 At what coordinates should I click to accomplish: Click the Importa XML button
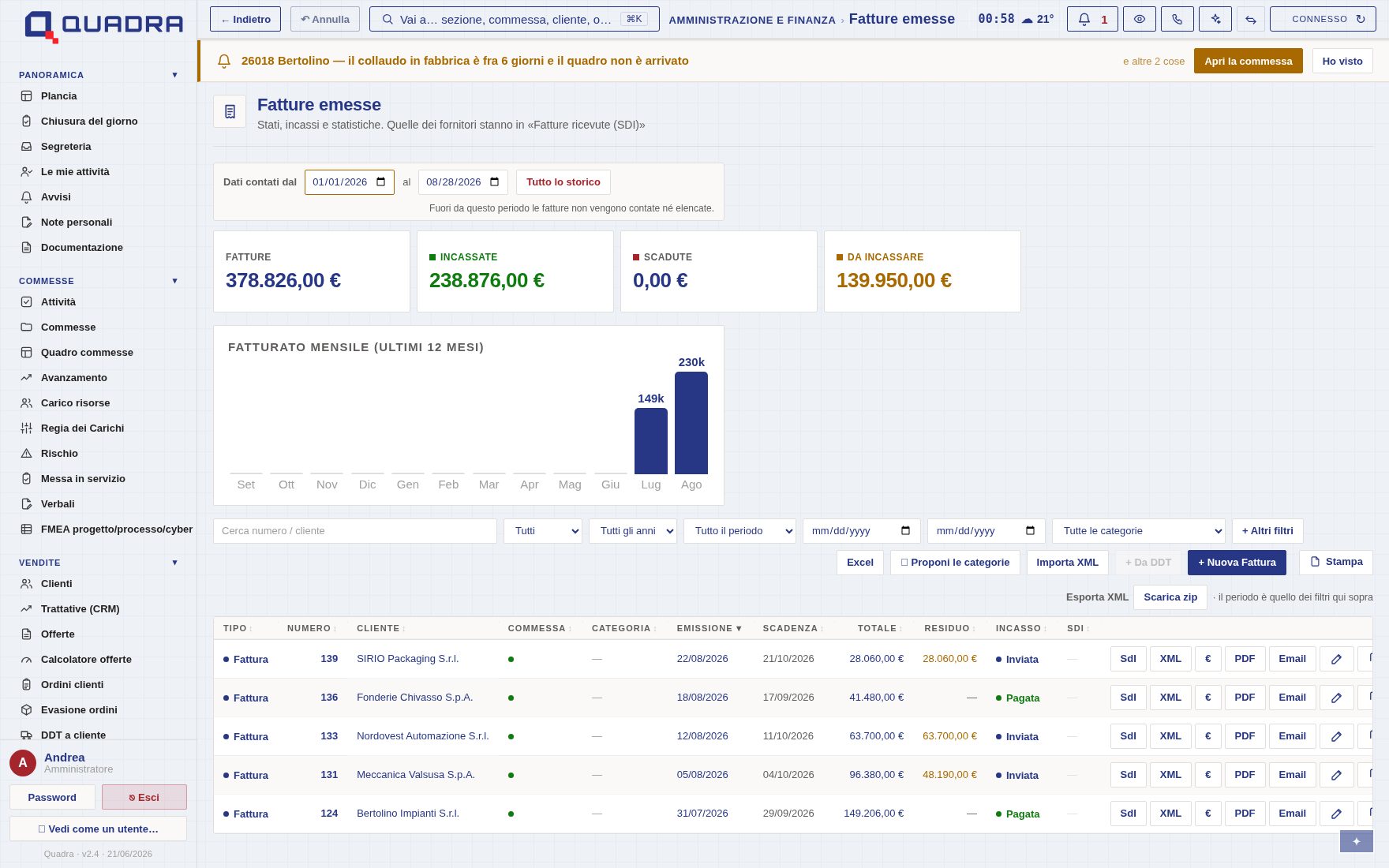(x=1067, y=563)
